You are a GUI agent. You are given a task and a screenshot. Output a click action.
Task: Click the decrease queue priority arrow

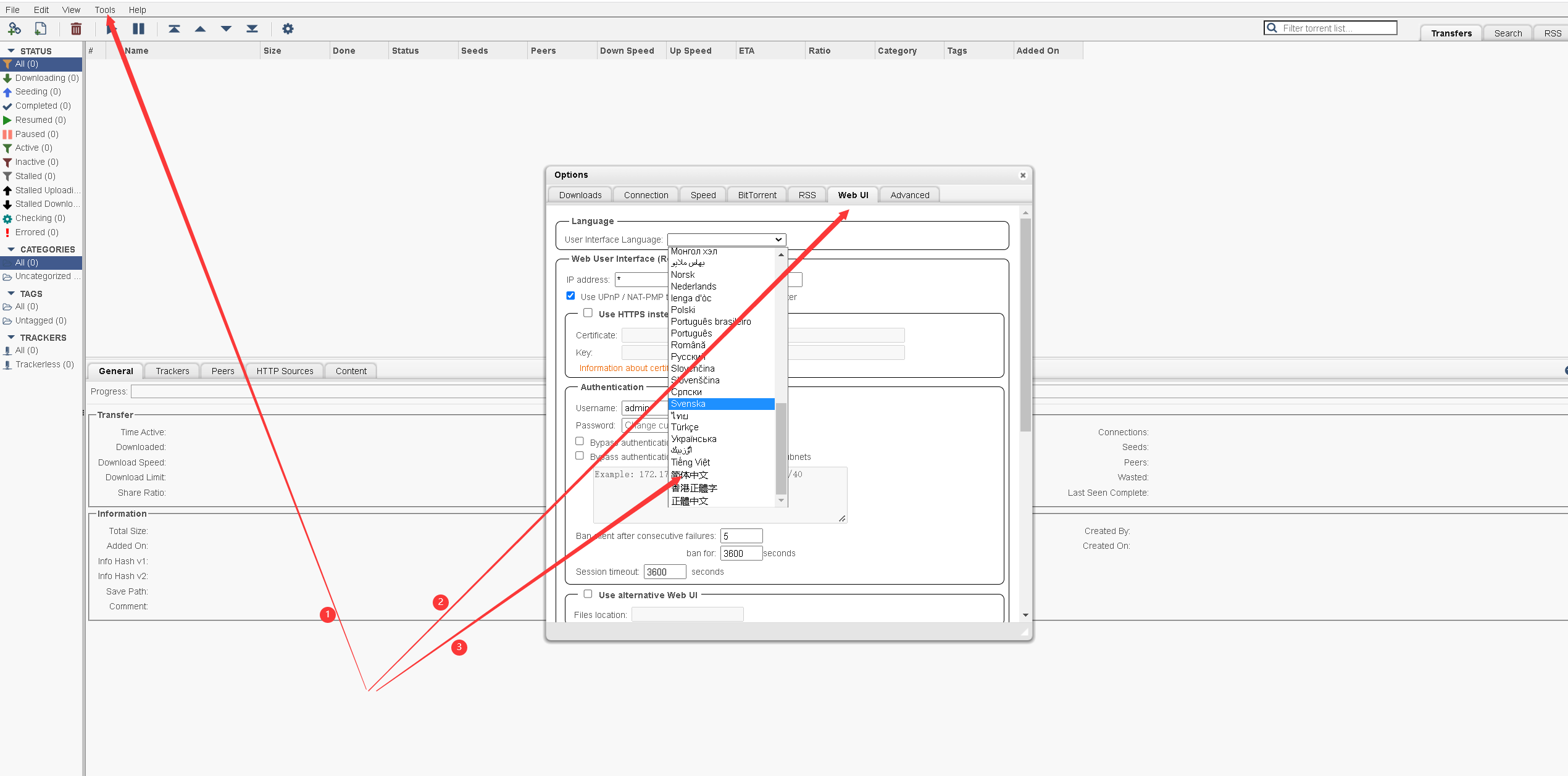(x=226, y=28)
